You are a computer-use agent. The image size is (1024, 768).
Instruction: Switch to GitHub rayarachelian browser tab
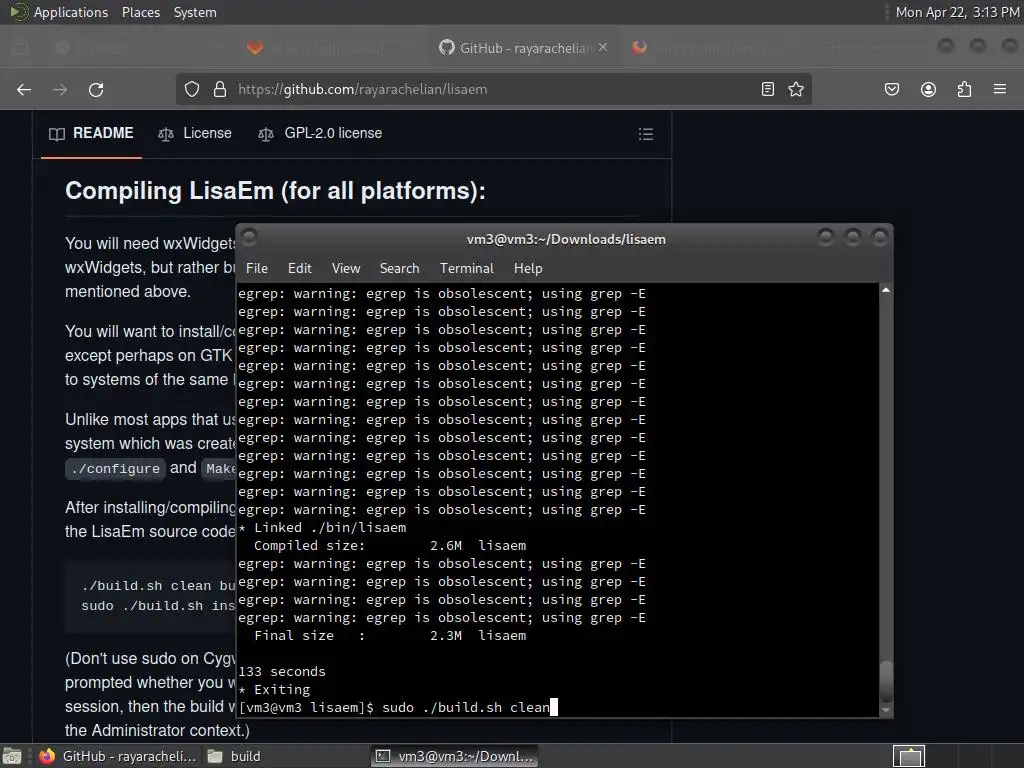[x=524, y=48]
